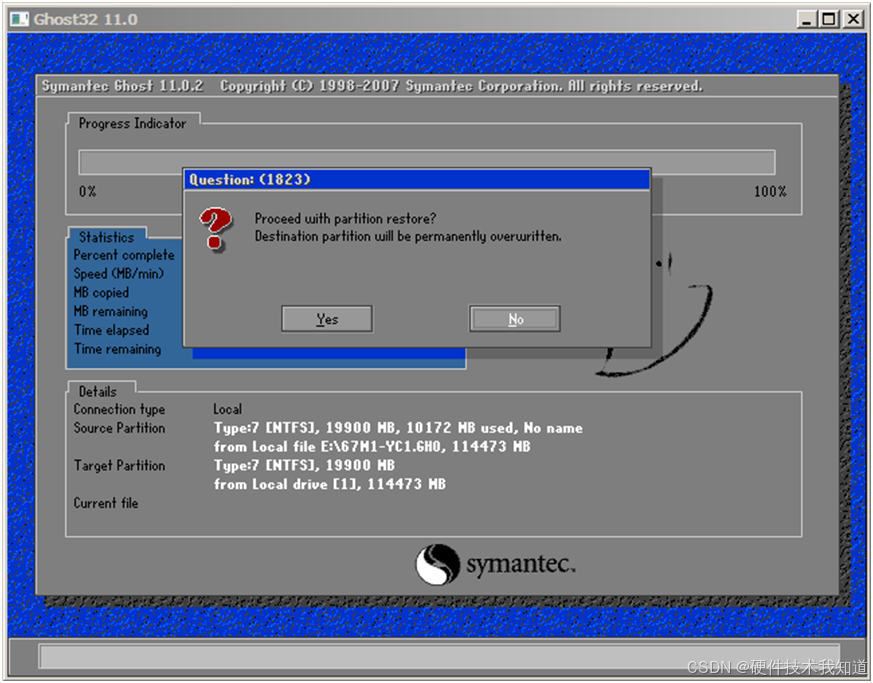Click the "from Local drive [1]" line
The image size is (873, 683).
[x=330, y=484]
